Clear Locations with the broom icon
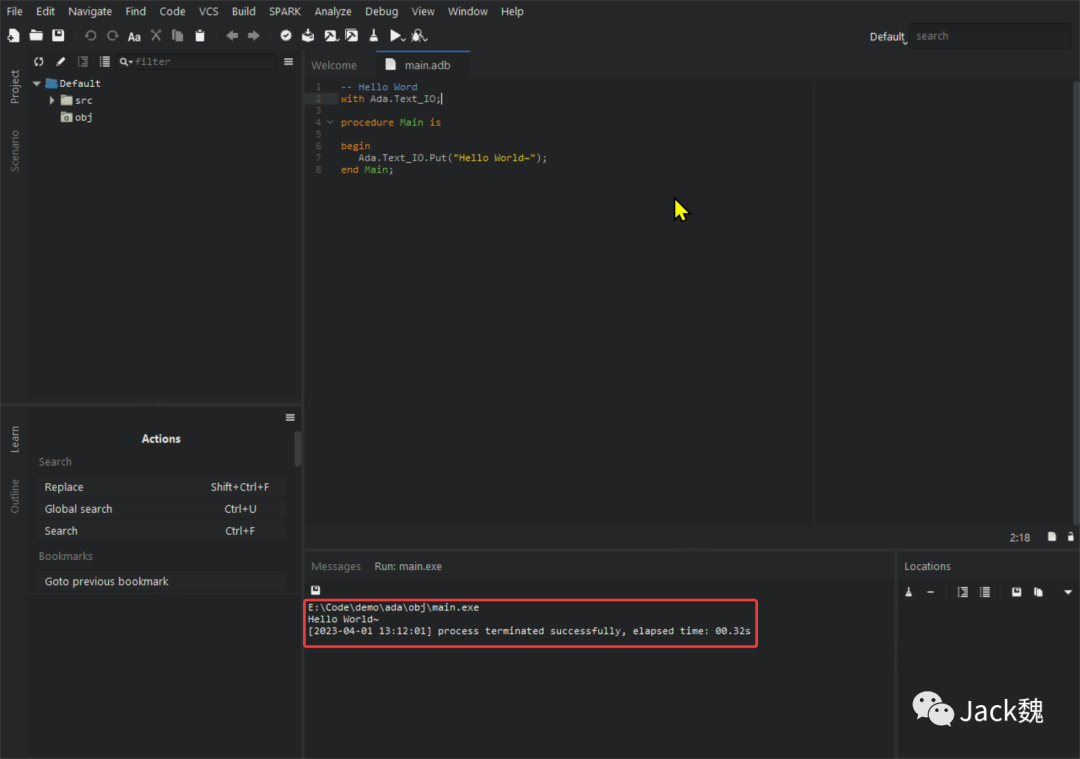Image resolution: width=1080 pixels, height=759 pixels. tap(909, 592)
